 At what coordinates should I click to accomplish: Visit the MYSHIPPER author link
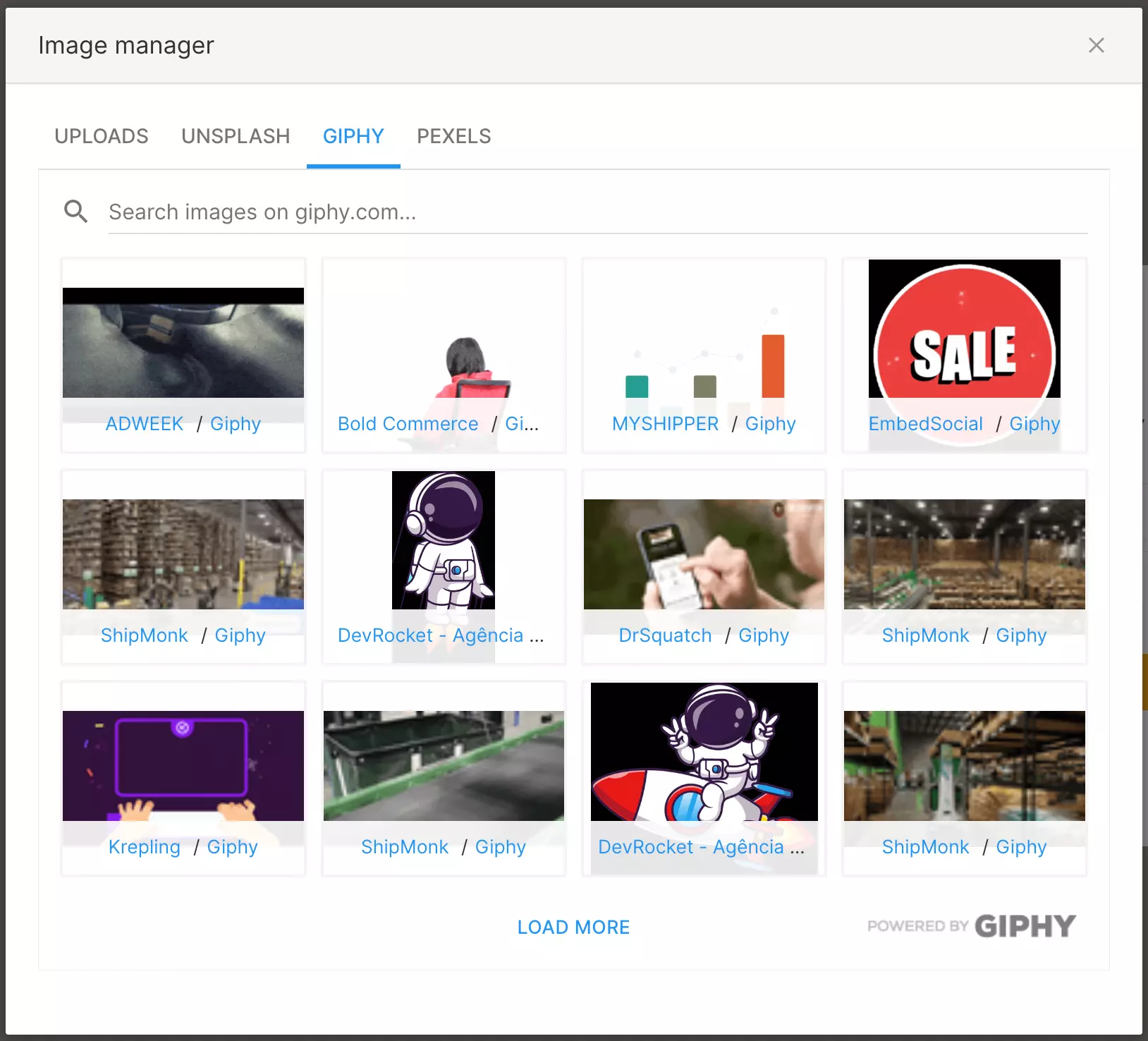(666, 424)
